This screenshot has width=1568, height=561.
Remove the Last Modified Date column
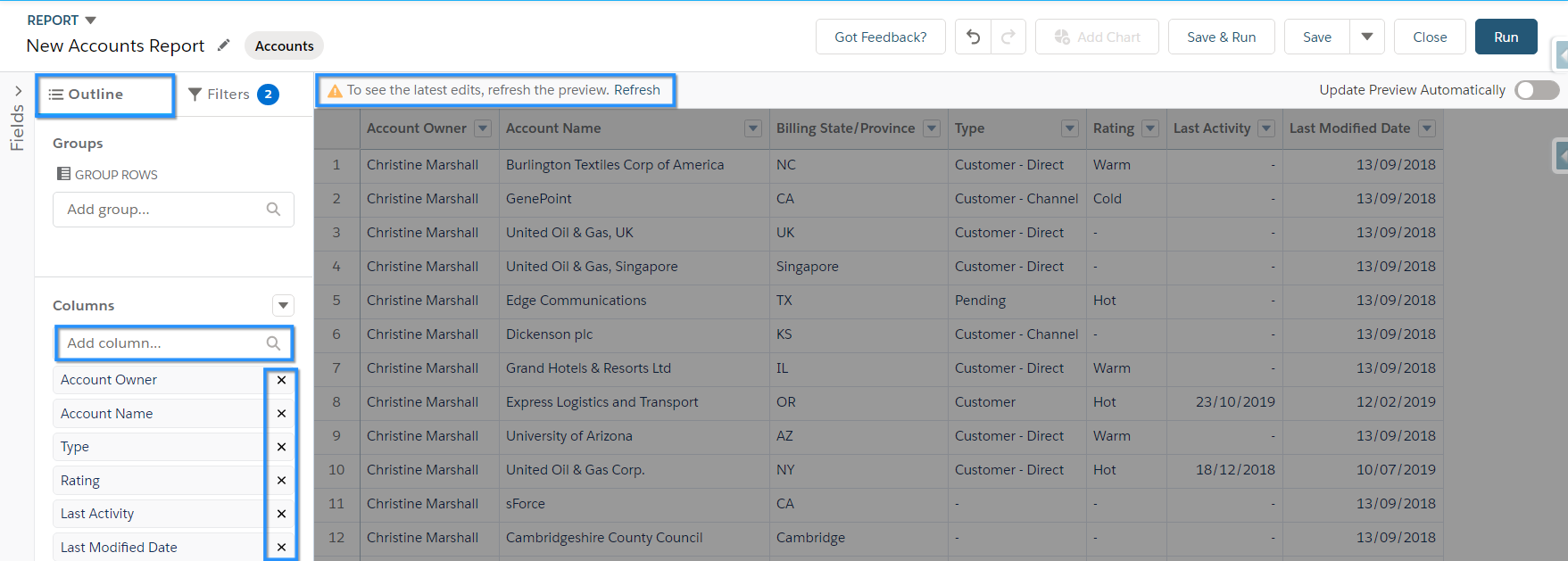coord(281,548)
